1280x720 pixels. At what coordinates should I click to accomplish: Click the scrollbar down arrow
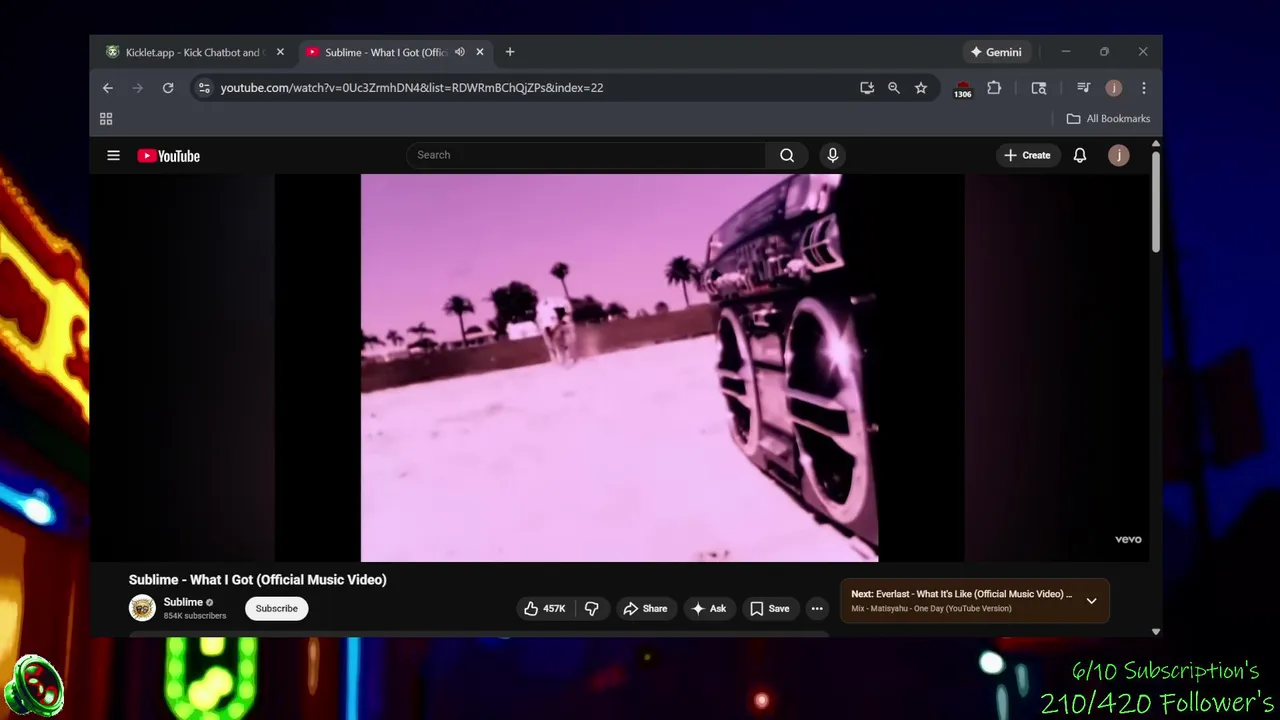pos(1156,632)
